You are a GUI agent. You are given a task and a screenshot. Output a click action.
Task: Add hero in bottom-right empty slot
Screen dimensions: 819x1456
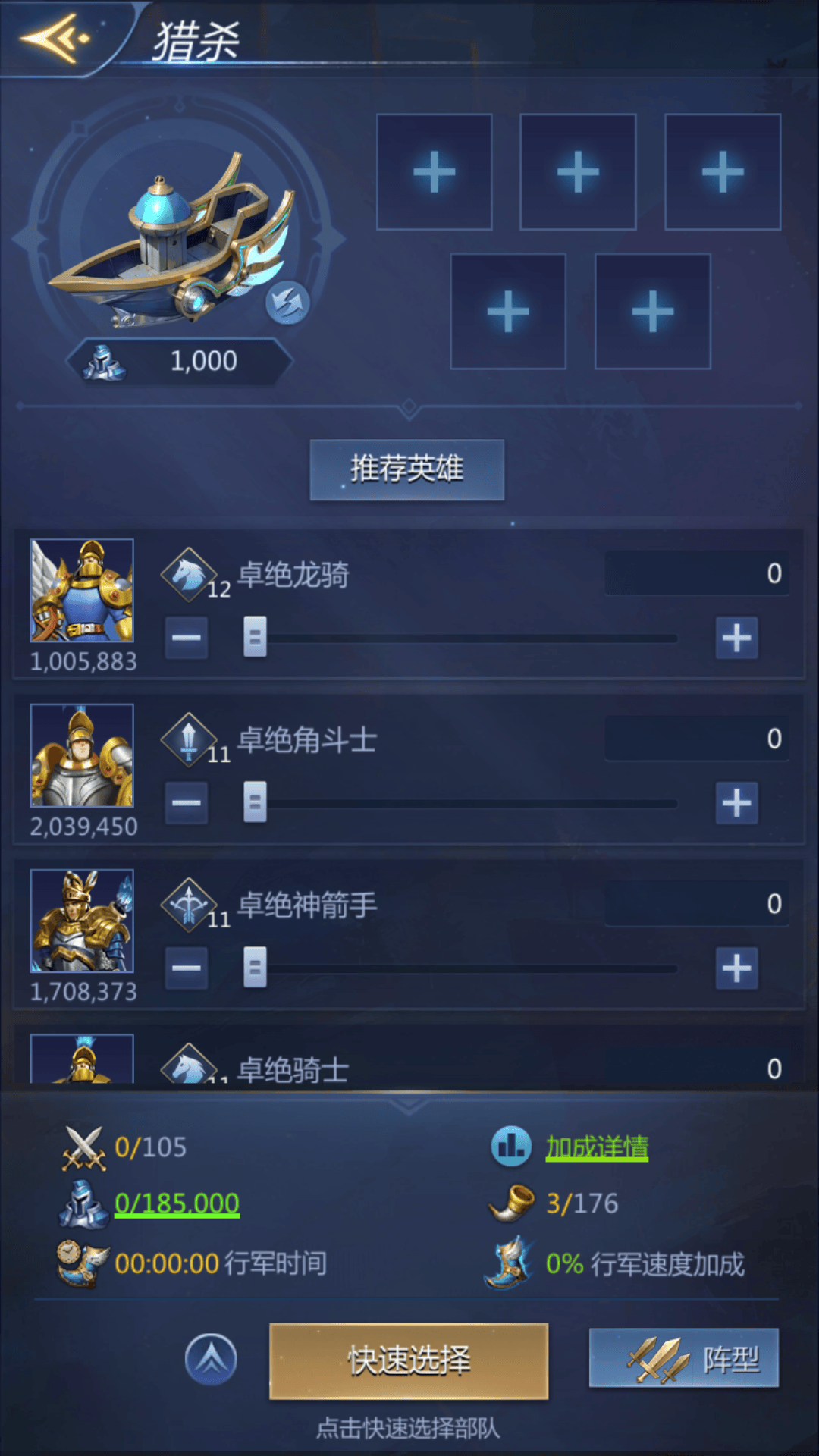[653, 312]
